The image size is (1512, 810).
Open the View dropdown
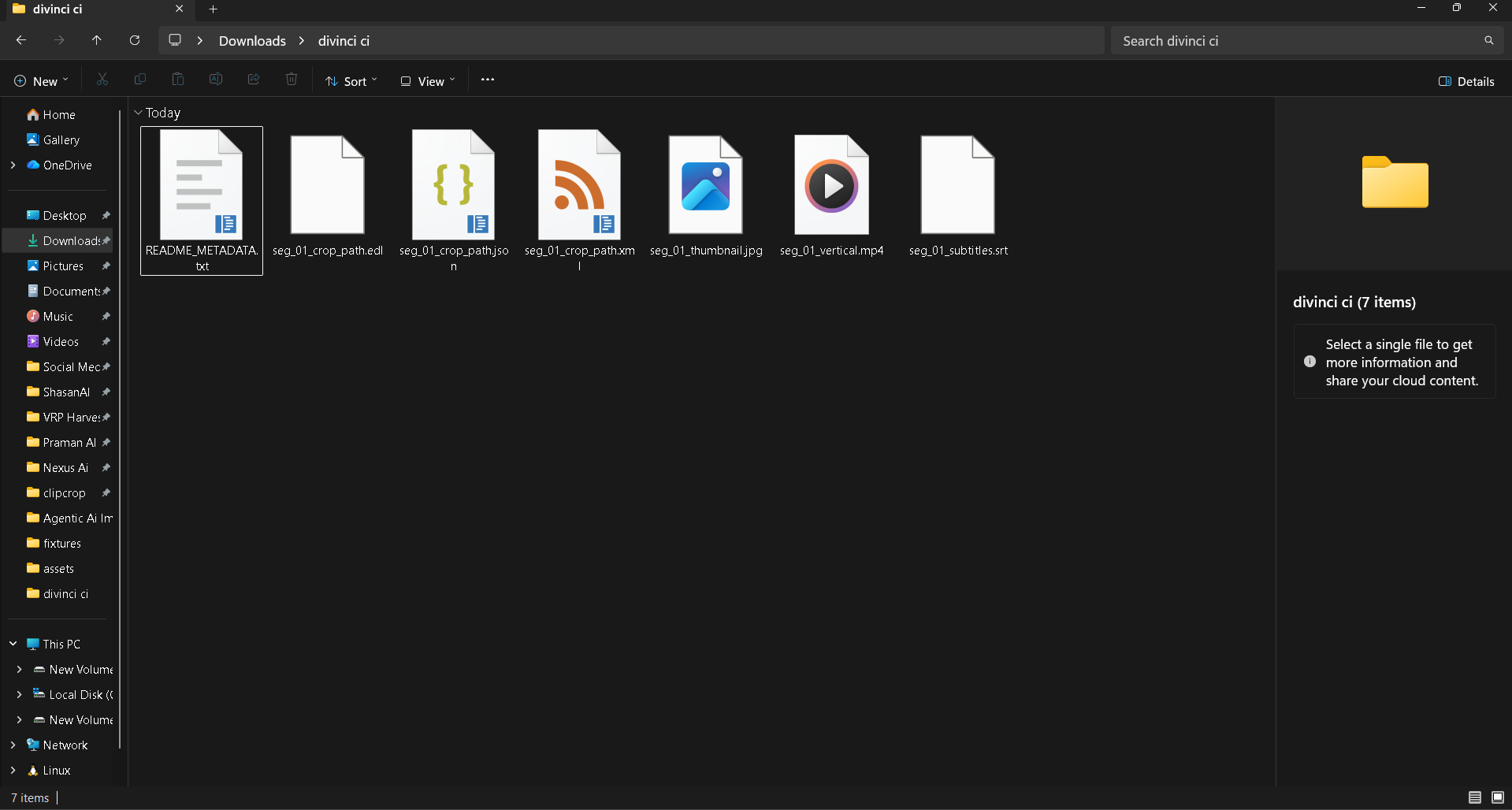(428, 81)
